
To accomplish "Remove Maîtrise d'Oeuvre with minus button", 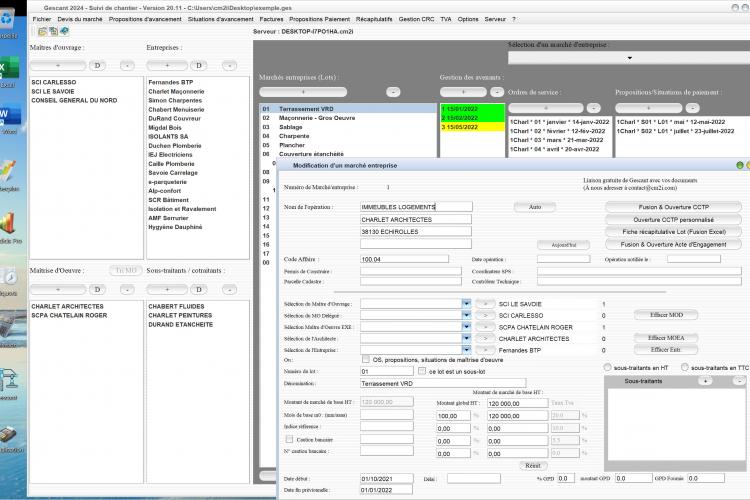I will pyautogui.click(x=127, y=289).
